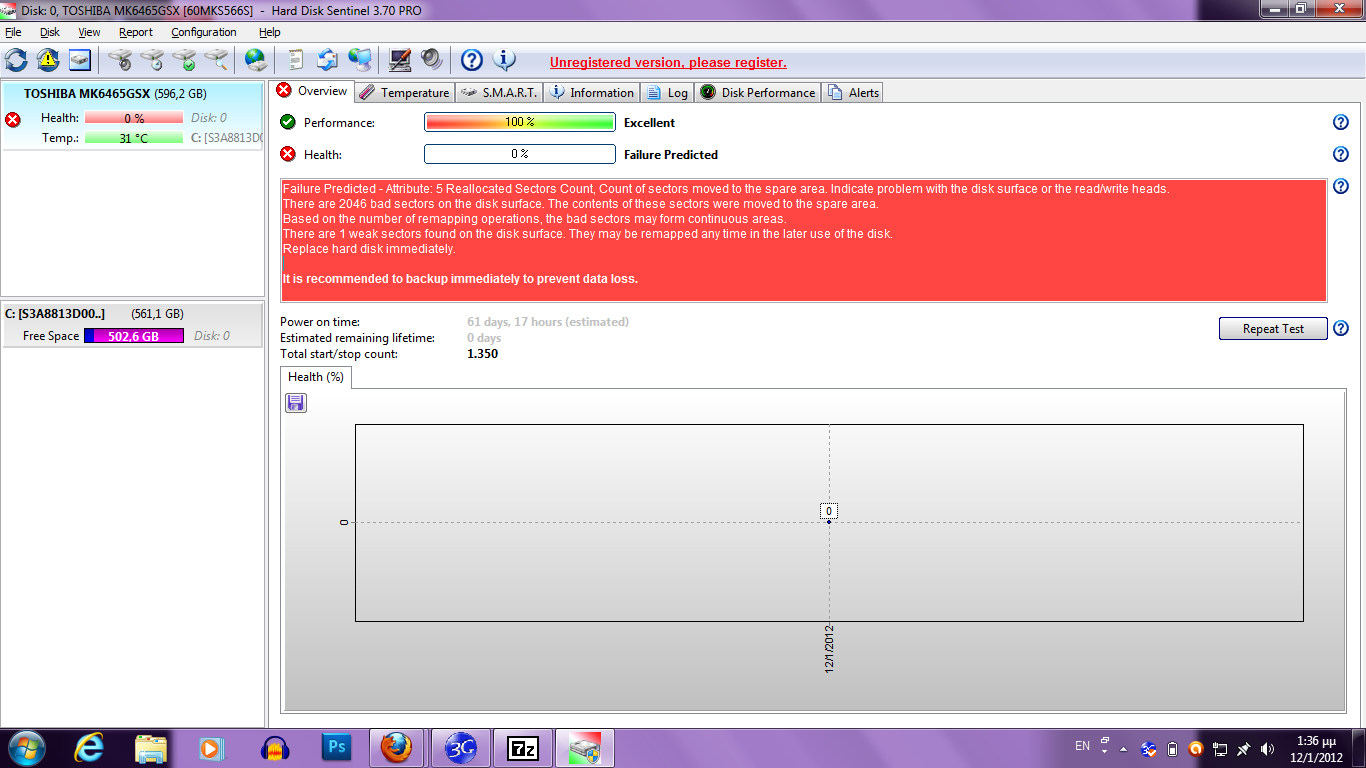This screenshot has width=1366, height=768.
Task: Select the TOSHIBA MK6465GSX disk entry
Action: [132, 115]
